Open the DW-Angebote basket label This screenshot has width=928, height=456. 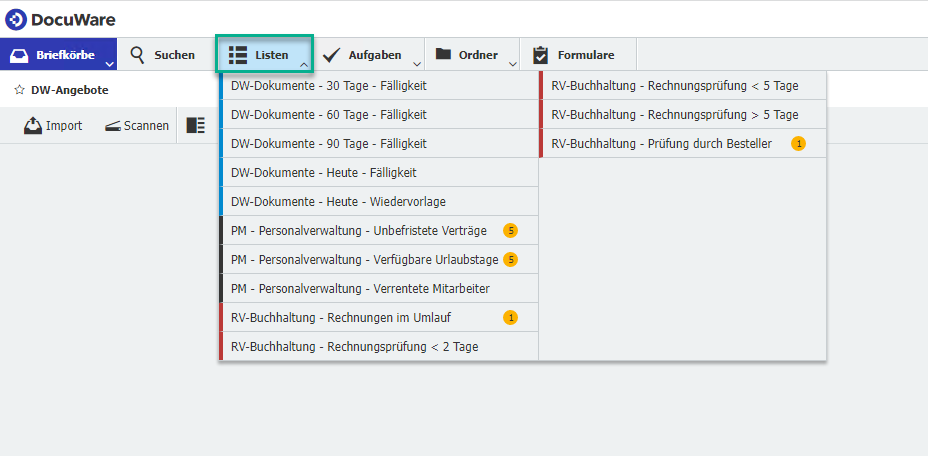(x=70, y=90)
